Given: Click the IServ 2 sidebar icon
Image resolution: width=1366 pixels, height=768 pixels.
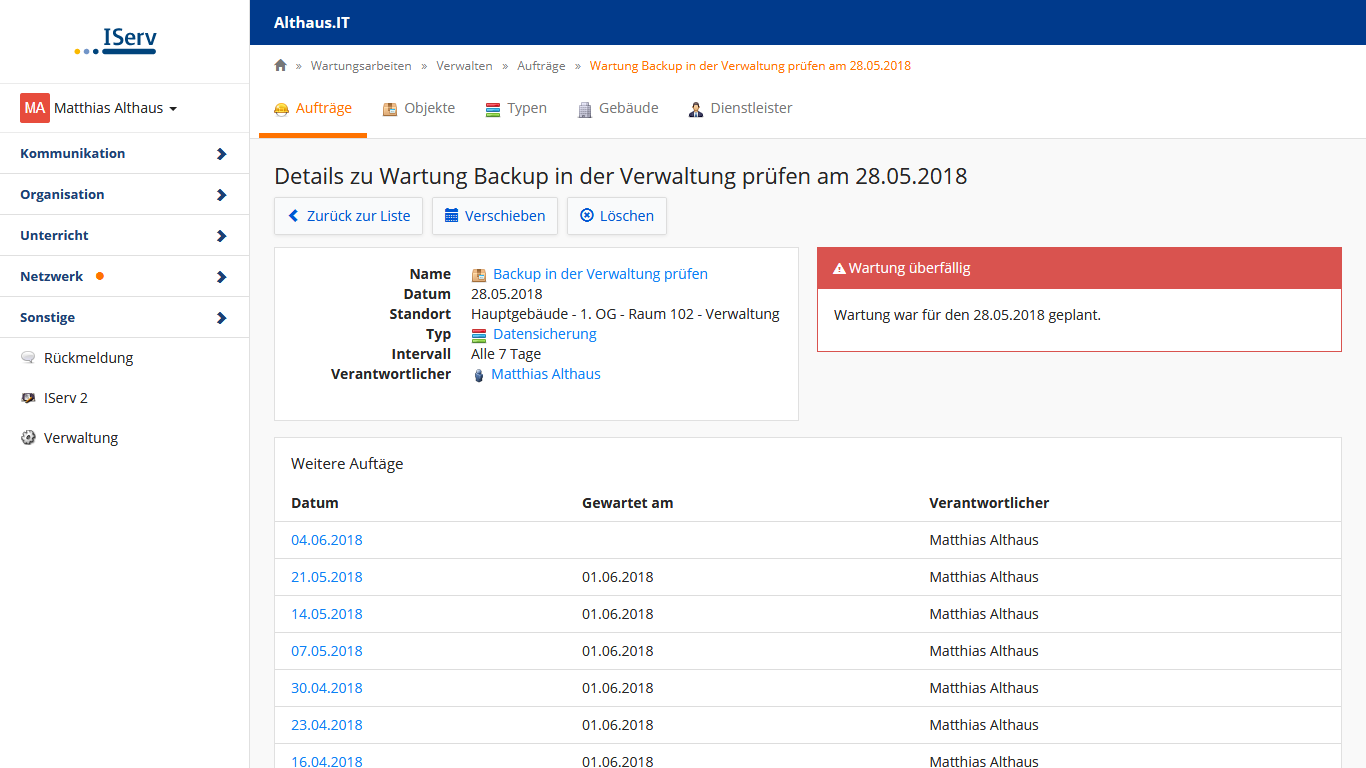Looking at the screenshot, I should 28,398.
